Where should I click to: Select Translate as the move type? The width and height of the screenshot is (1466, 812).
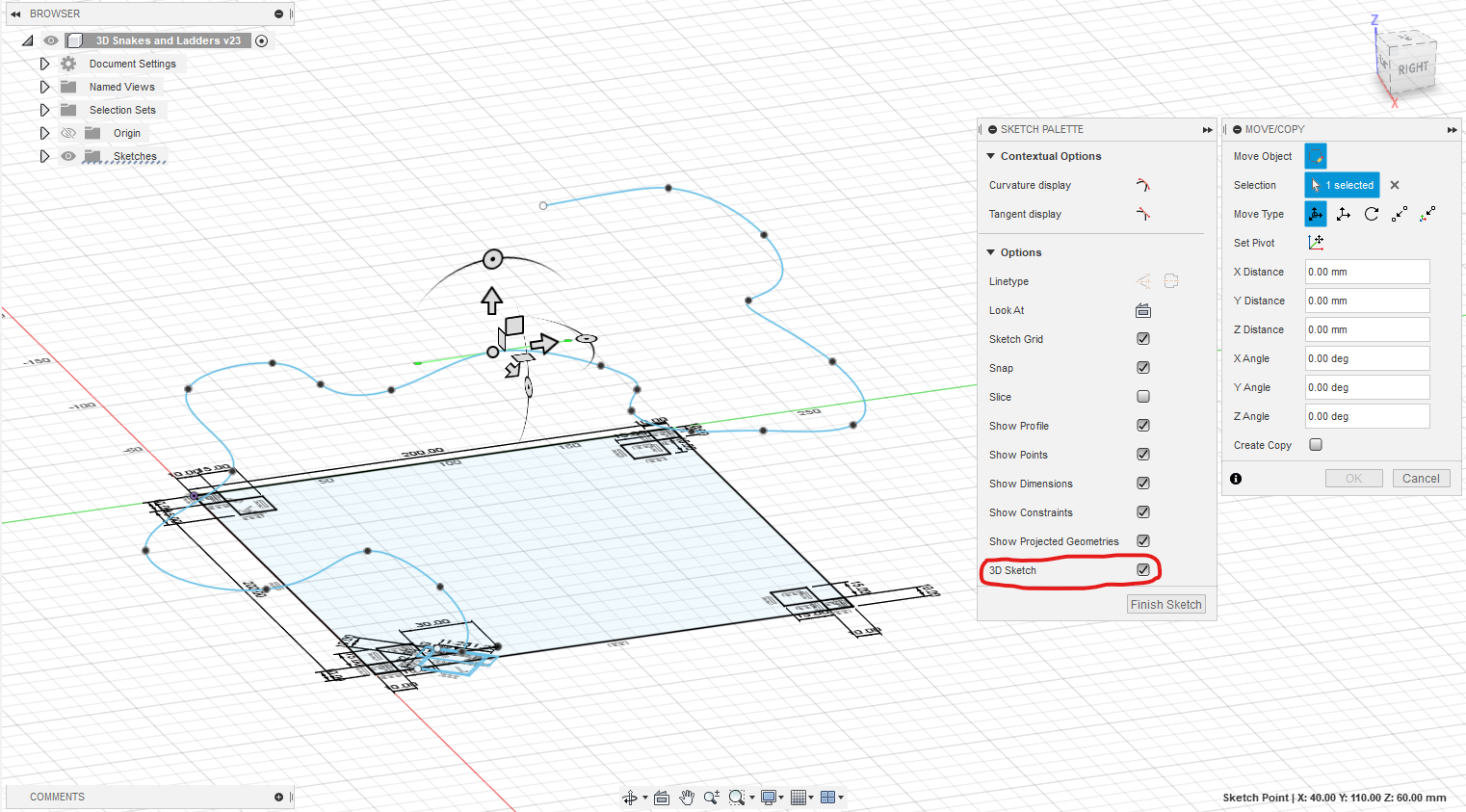tap(1344, 214)
